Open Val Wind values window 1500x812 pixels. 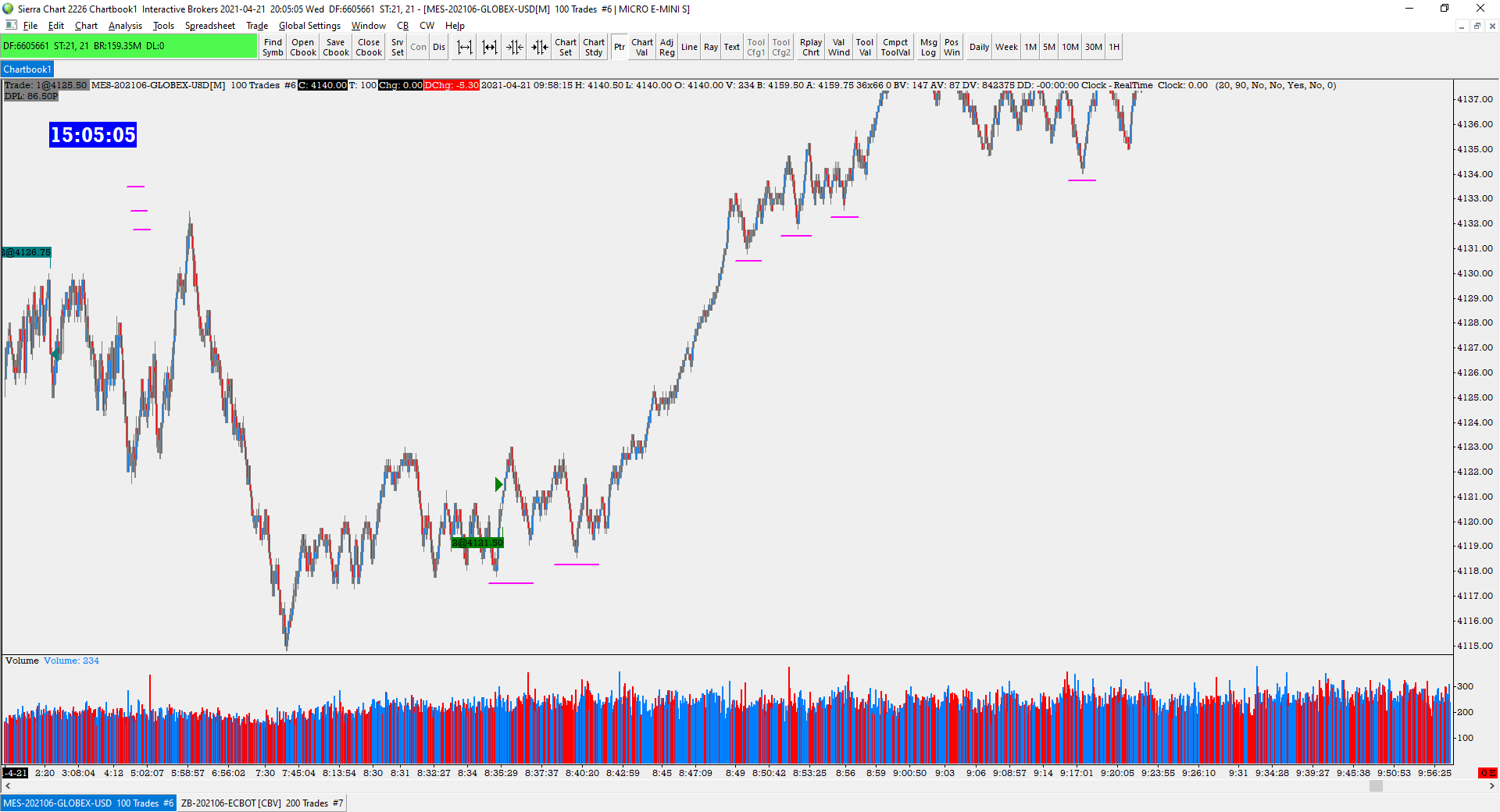(839, 47)
